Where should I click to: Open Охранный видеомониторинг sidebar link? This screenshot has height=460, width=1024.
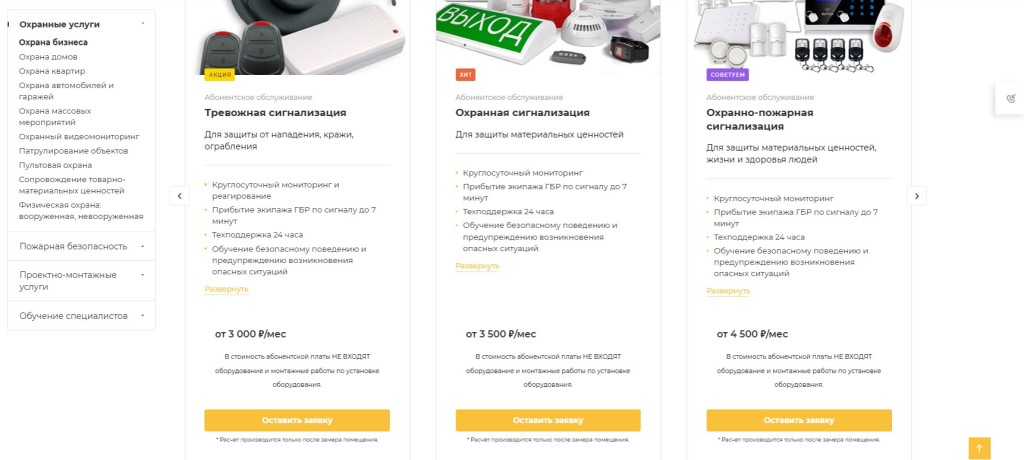pyautogui.click(x=79, y=136)
